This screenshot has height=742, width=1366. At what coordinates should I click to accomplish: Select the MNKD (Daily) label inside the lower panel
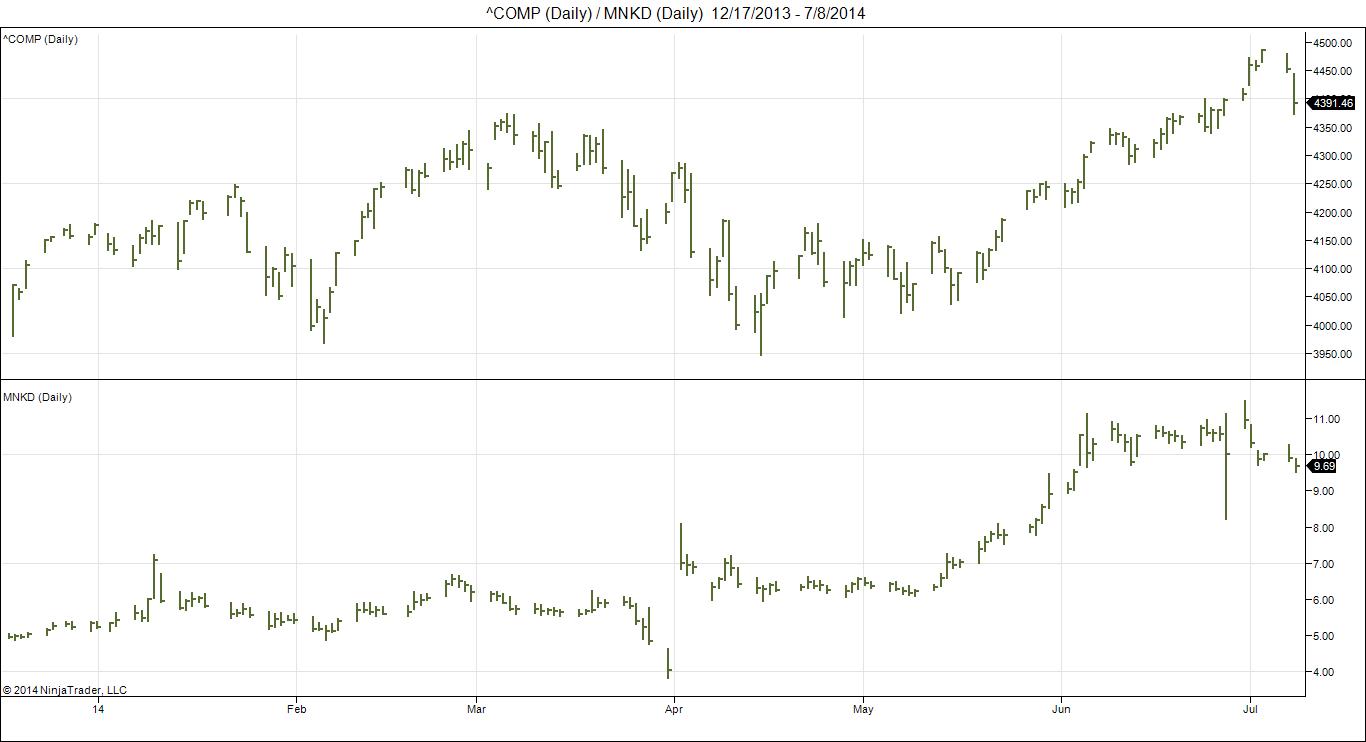click(x=37, y=397)
